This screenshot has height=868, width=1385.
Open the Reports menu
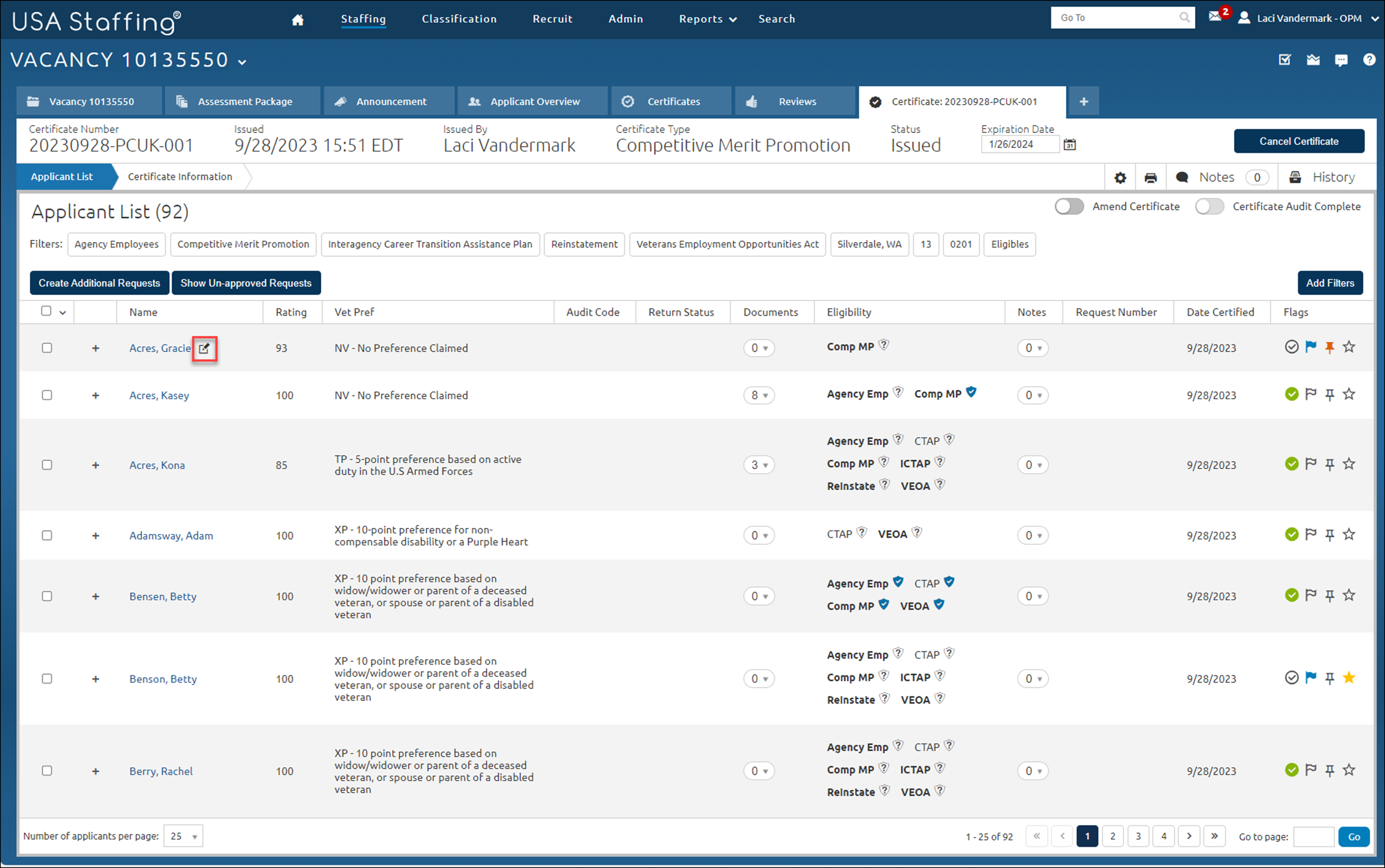point(707,19)
